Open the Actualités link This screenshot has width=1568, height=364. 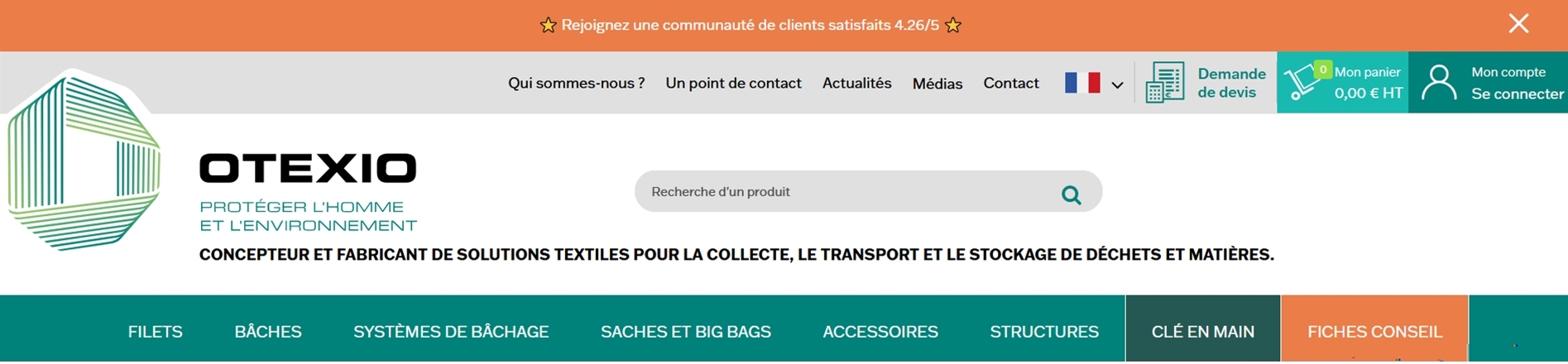click(x=857, y=83)
